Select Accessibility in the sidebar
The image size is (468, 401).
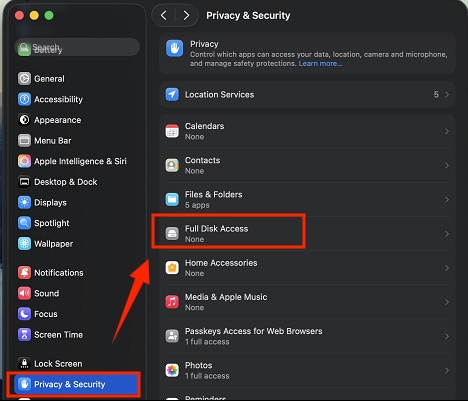pos(76,99)
